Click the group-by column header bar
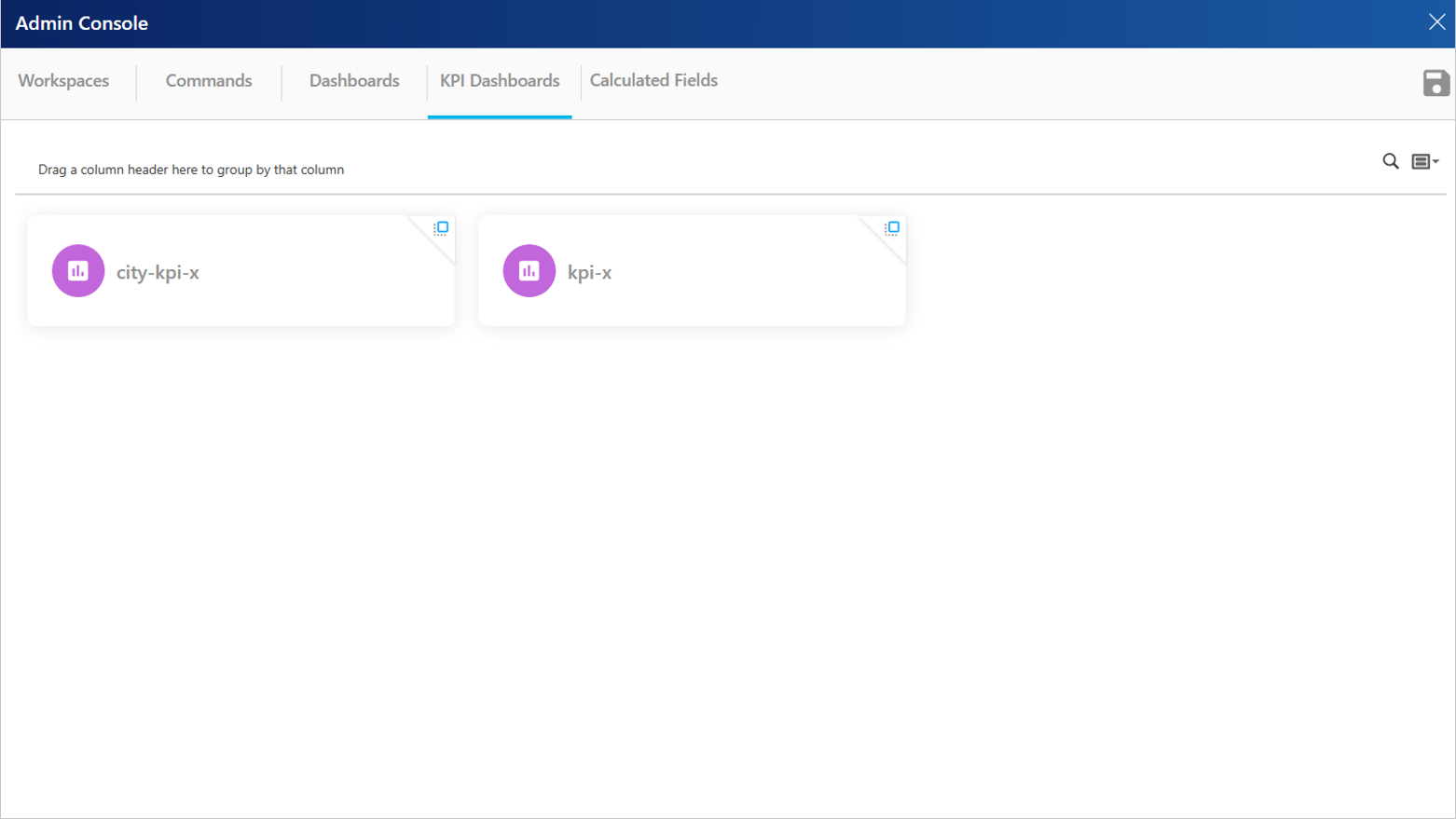 191,170
